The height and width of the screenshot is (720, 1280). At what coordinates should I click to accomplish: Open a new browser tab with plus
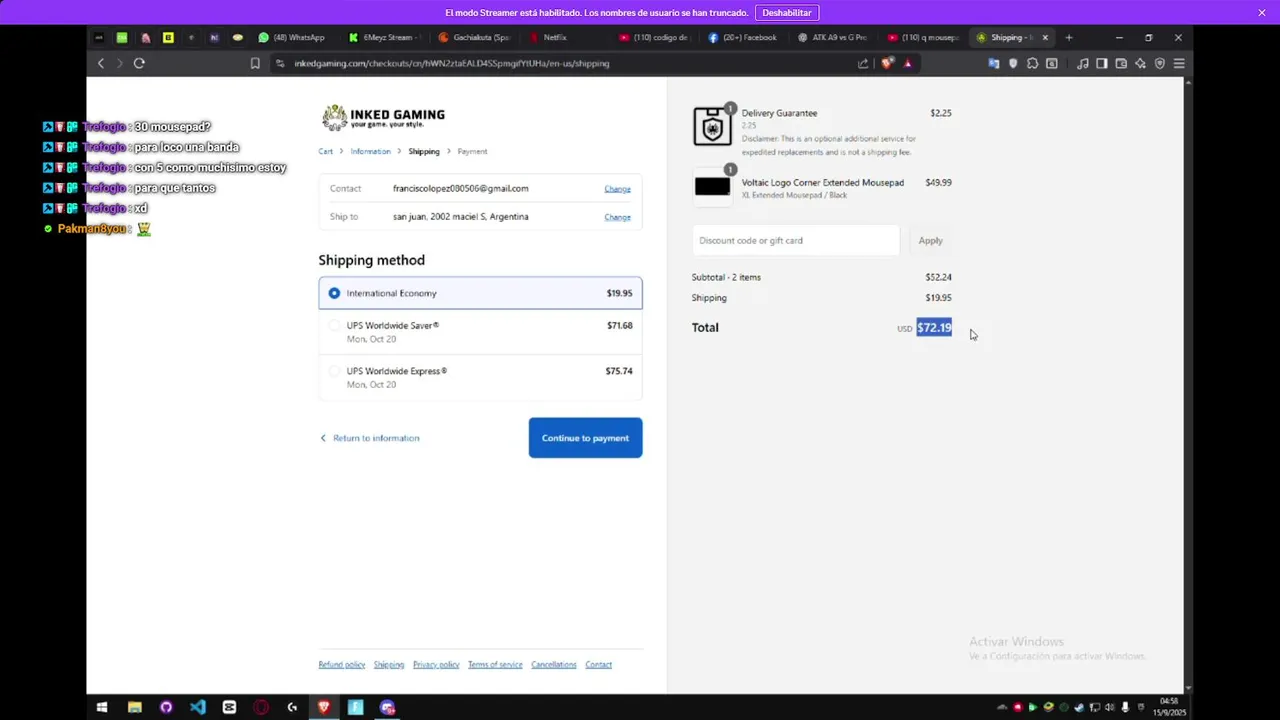[1068, 37]
